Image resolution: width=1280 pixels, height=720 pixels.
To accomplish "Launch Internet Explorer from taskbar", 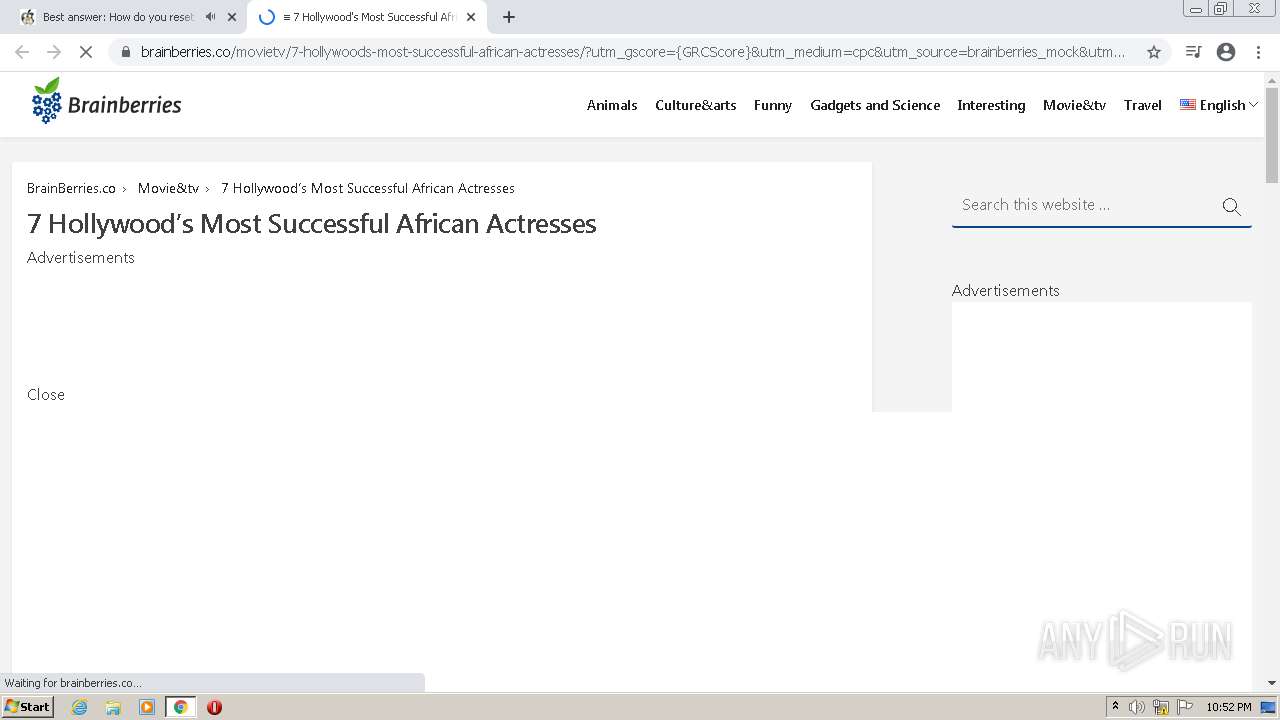I will [80, 707].
